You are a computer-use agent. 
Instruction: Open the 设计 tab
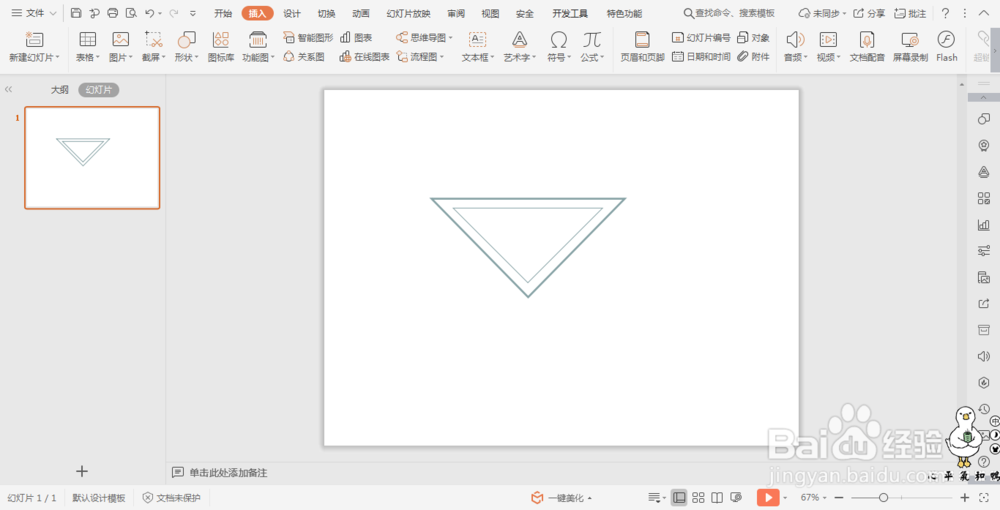coord(292,13)
